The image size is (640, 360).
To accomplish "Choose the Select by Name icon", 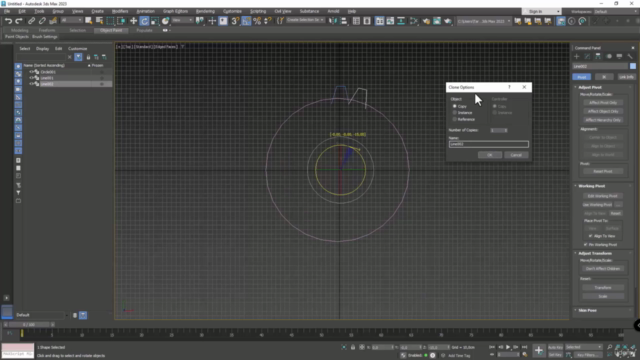I will (x=99, y=21).
